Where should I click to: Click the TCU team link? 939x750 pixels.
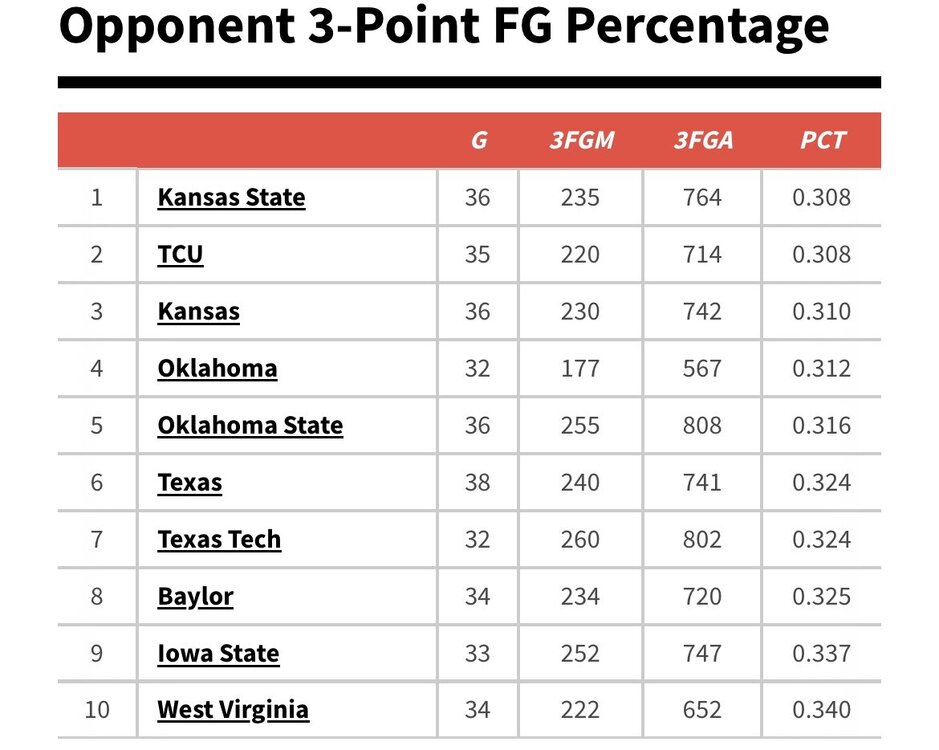point(180,255)
